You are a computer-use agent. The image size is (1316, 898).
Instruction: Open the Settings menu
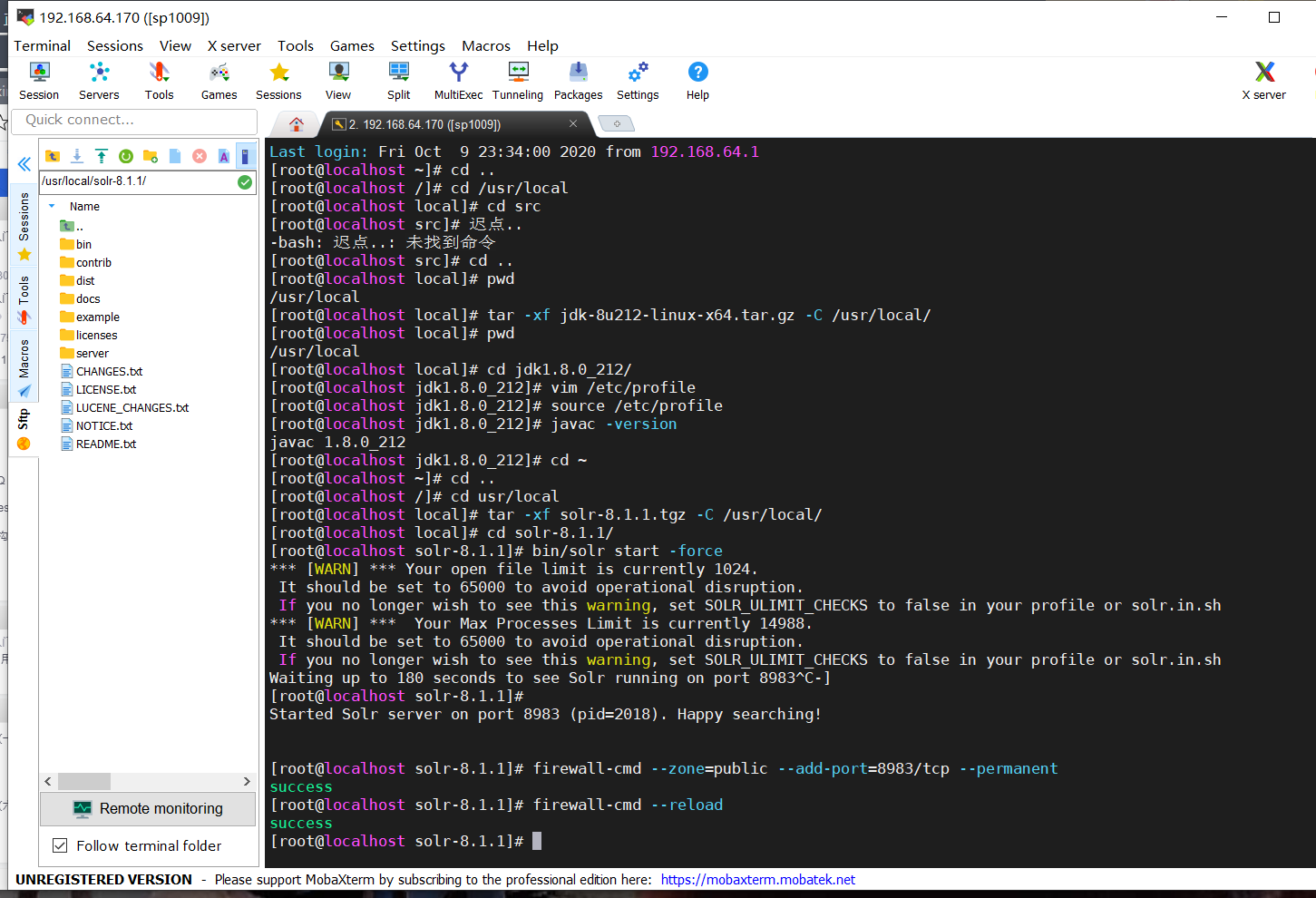(418, 45)
